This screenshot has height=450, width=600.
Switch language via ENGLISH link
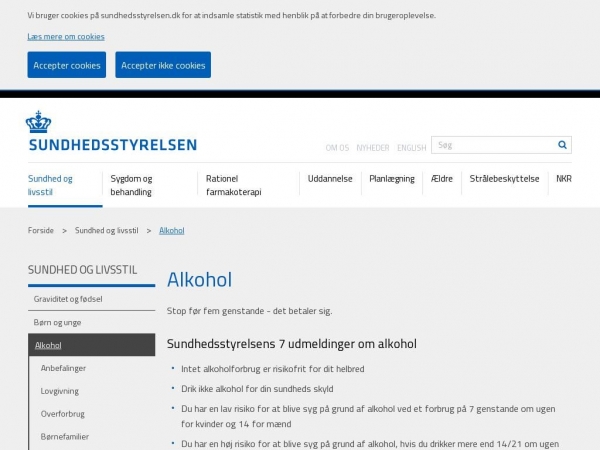coord(411,147)
